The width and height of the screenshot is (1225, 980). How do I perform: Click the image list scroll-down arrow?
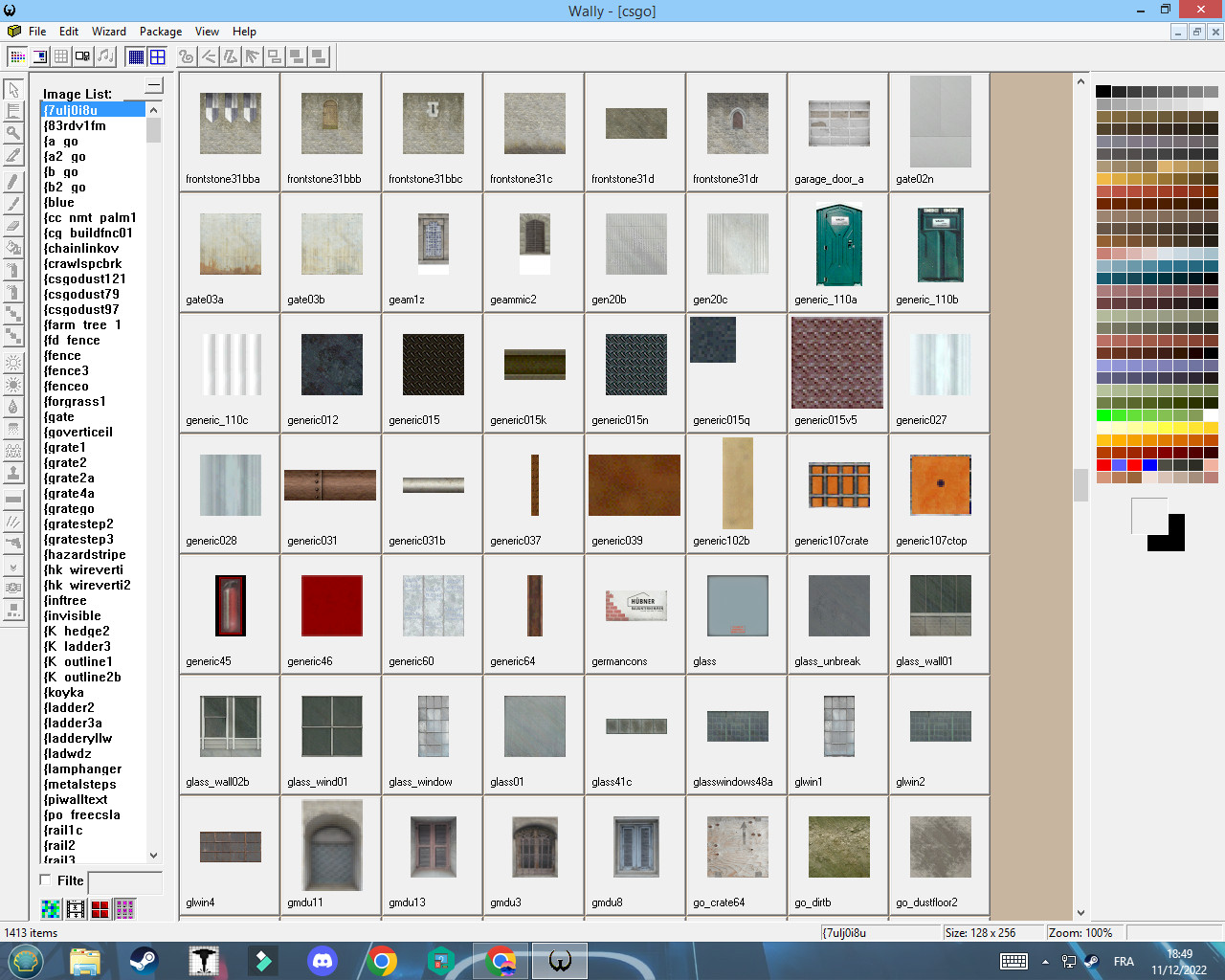(153, 856)
